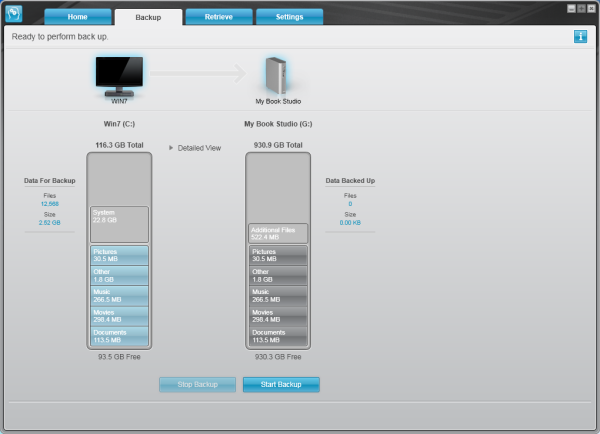Select Other 1.8 GB on Win7 (C:) gauge
The height and width of the screenshot is (434, 600).
(119, 276)
